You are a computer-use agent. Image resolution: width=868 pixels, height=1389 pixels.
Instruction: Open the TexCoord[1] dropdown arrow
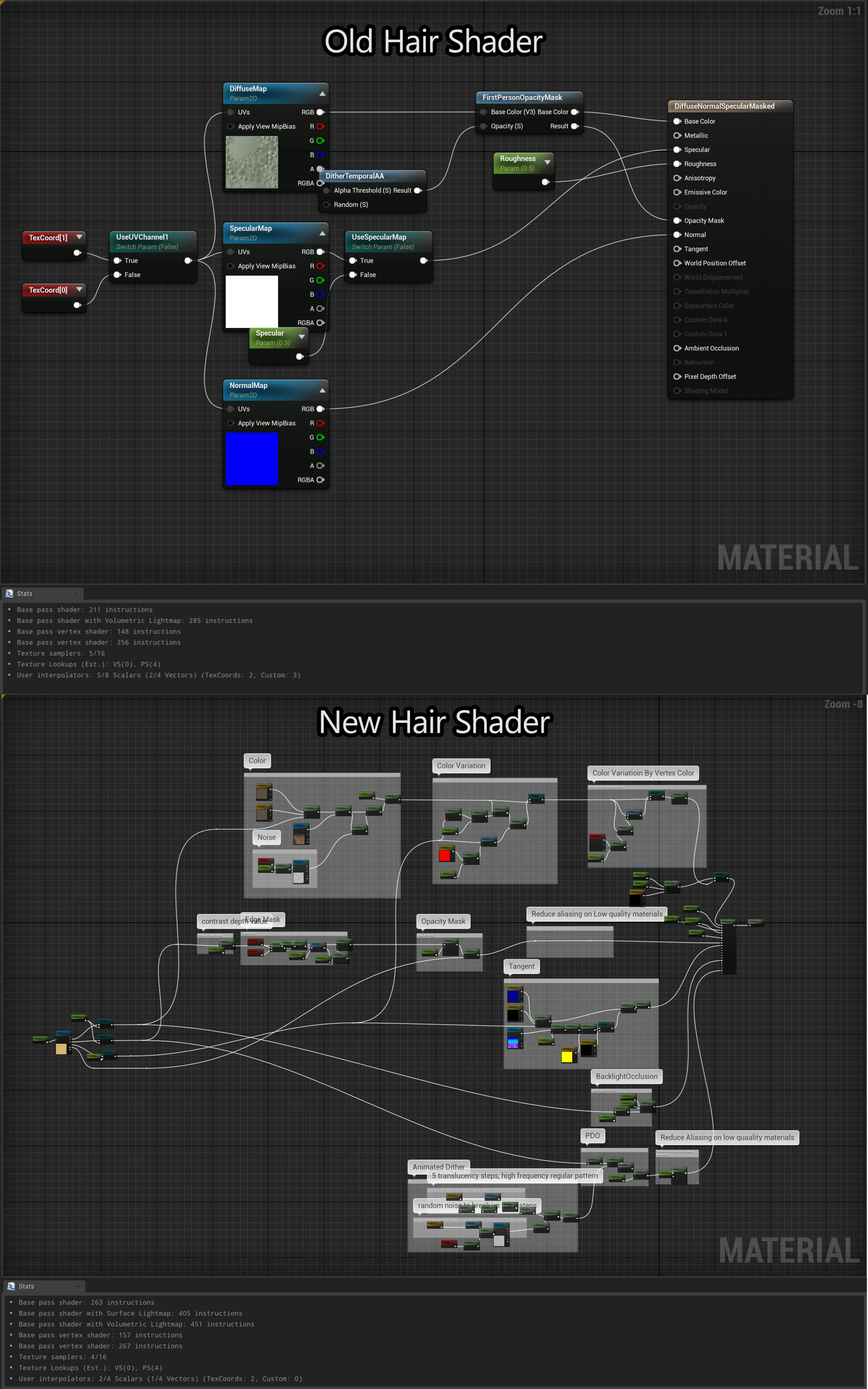pyautogui.click(x=79, y=237)
